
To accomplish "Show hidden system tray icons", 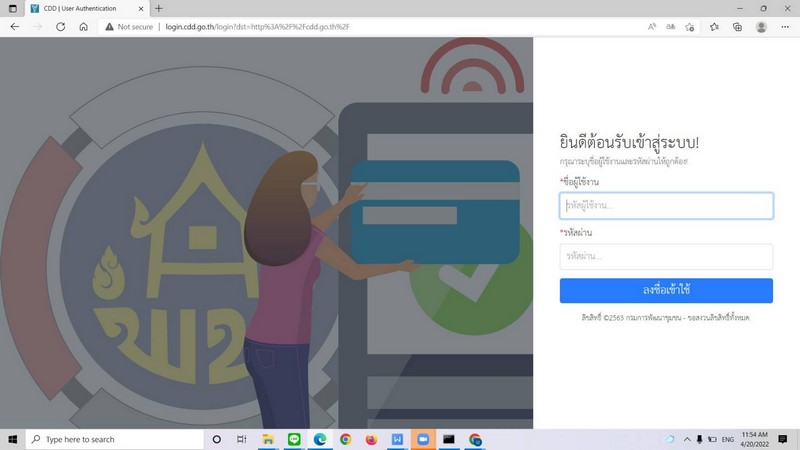I will pyautogui.click(x=687, y=439).
